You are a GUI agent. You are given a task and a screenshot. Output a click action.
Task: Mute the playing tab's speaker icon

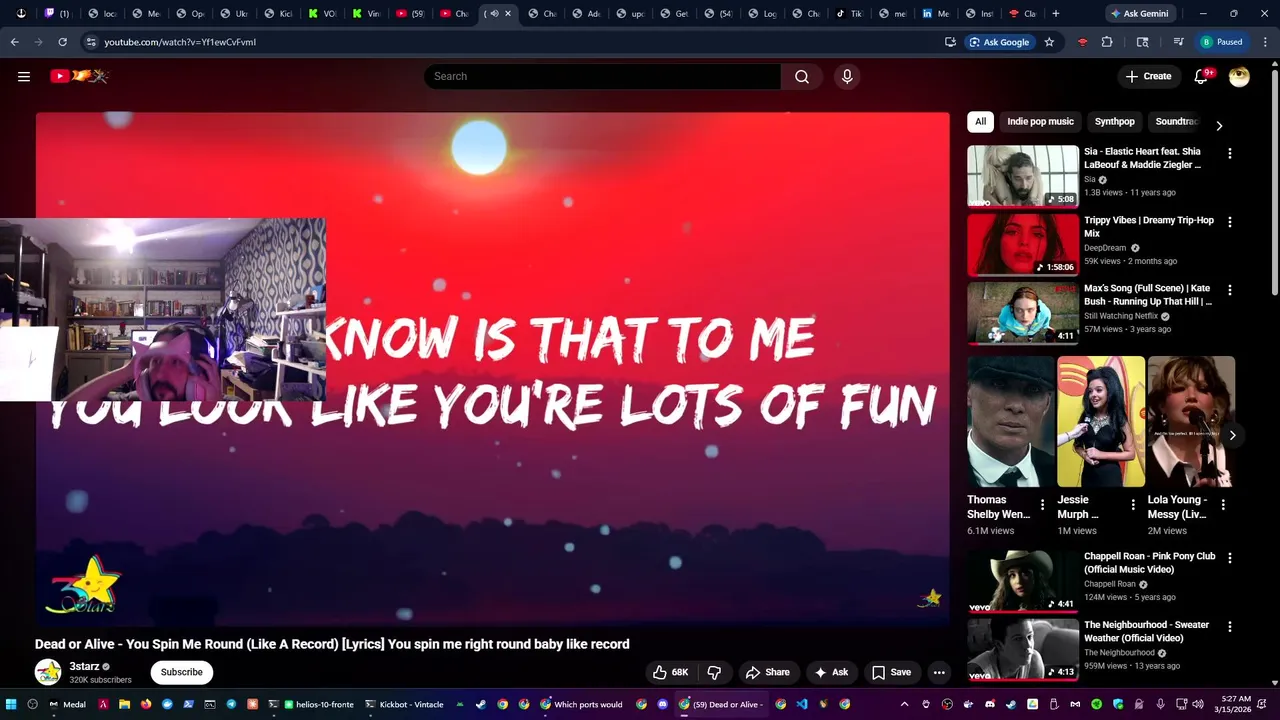pos(494,14)
